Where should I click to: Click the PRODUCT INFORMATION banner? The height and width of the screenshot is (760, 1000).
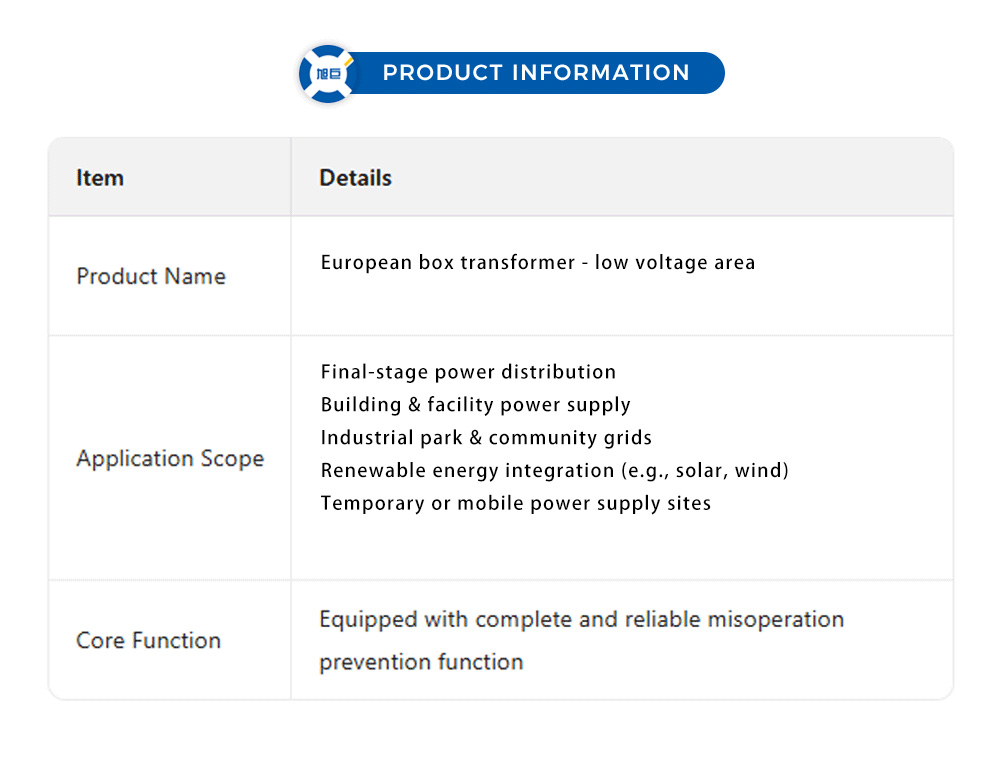pyautogui.click(x=536, y=73)
